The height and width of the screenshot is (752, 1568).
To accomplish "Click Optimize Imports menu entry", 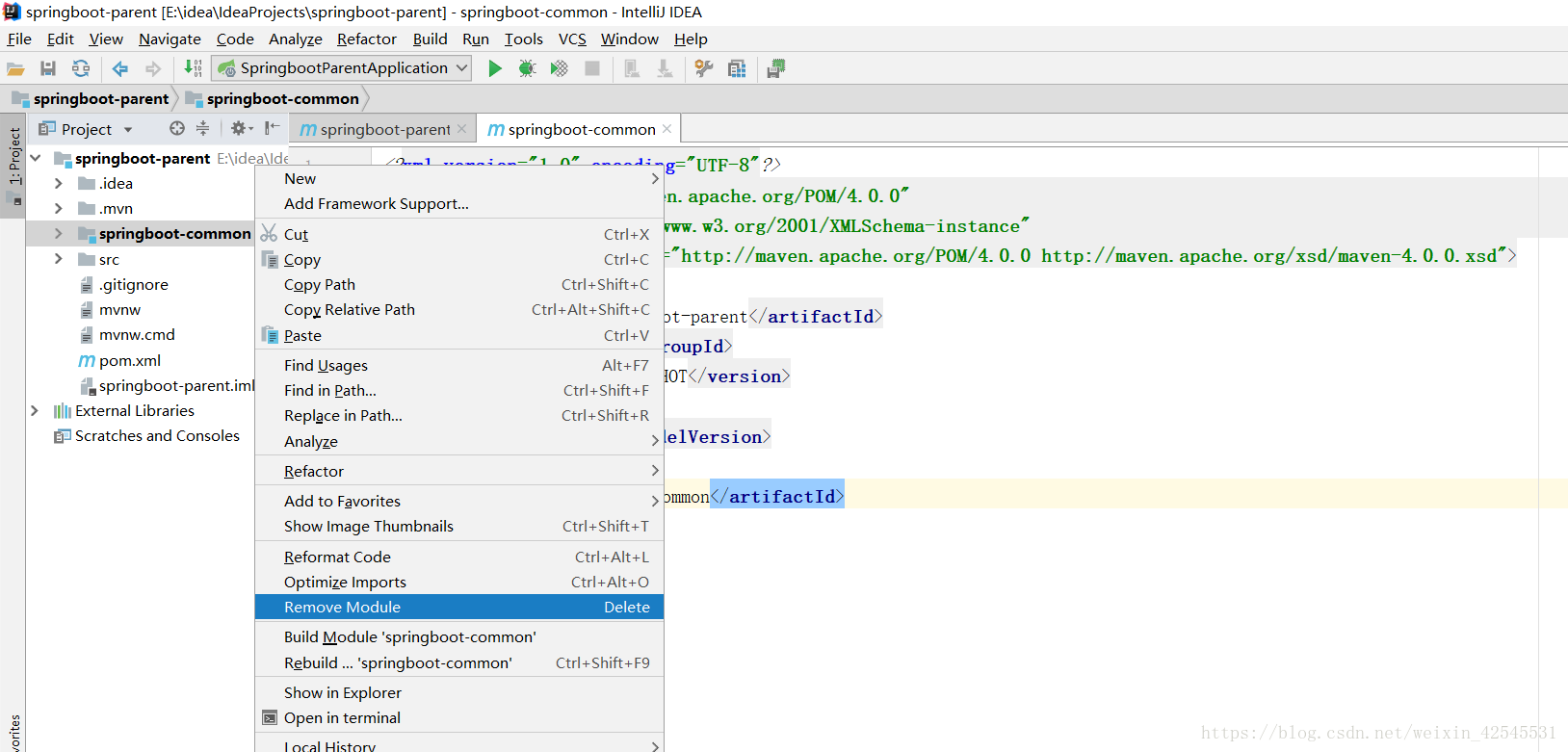I will 459,582.
